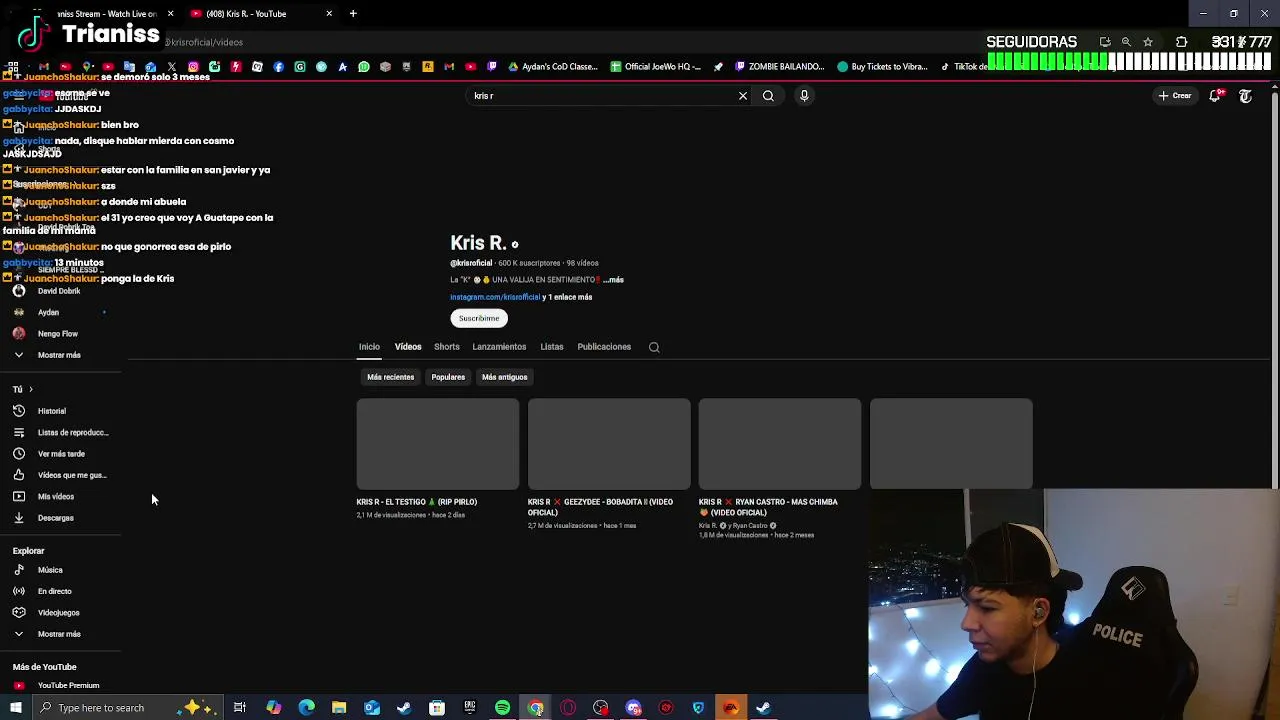The width and height of the screenshot is (1280, 720).
Task: Open Microsoft Store from the taskbar
Action: tap(437, 708)
